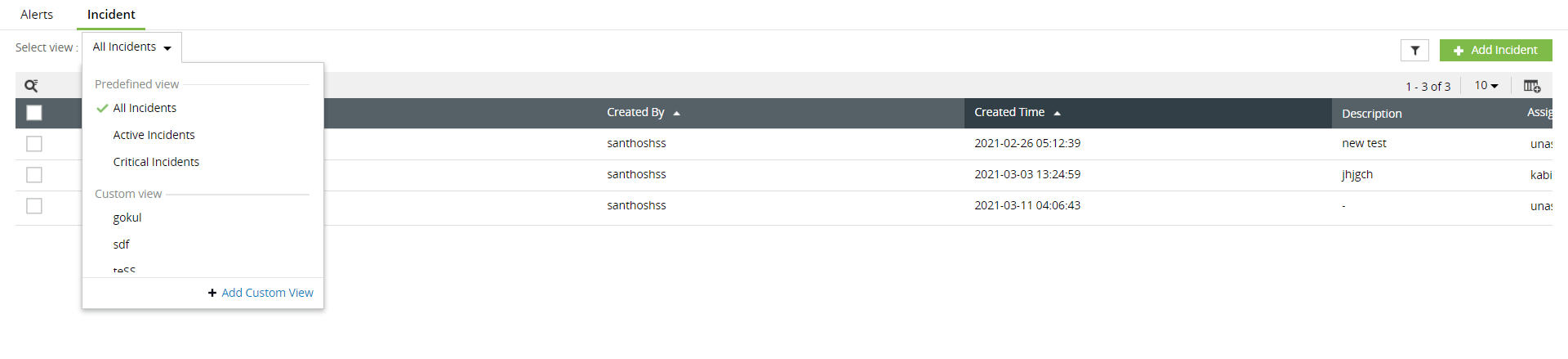
Task: Choose Critical Incidents predefined view
Action: click(x=156, y=162)
